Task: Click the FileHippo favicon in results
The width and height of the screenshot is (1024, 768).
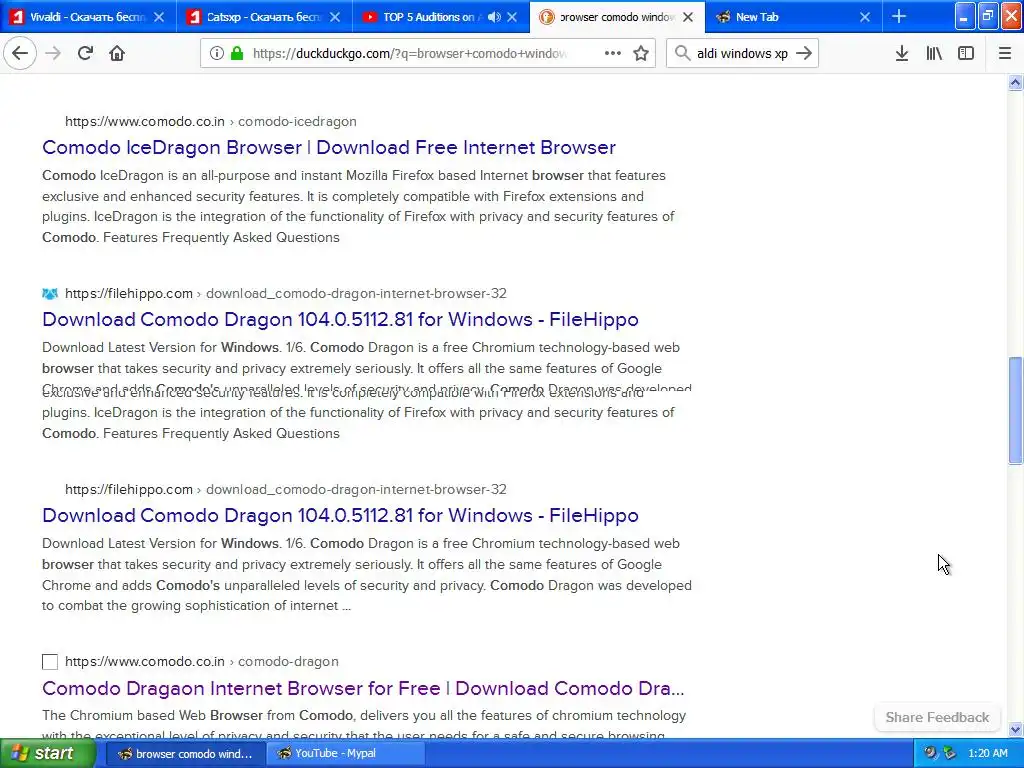Action: pos(50,294)
